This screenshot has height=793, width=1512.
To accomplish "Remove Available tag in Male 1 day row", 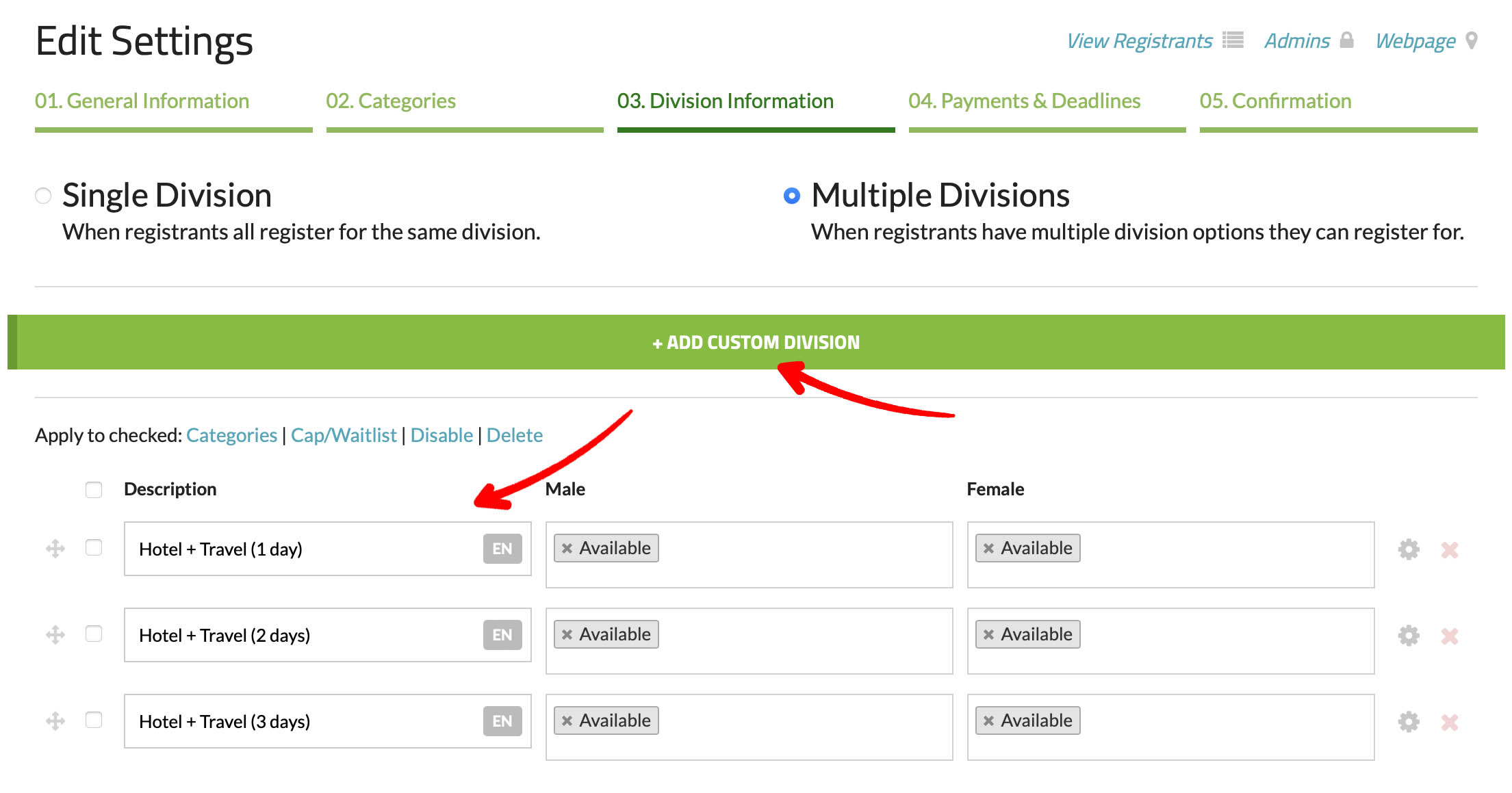I will (x=567, y=548).
